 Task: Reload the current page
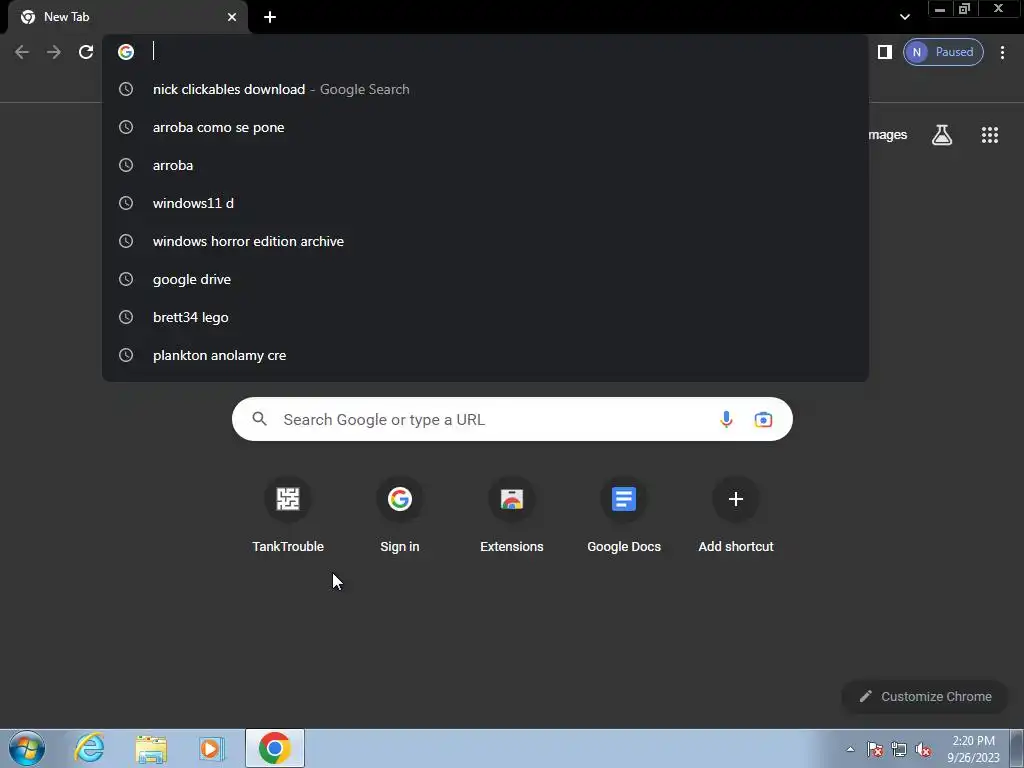[x=86, y=52]
